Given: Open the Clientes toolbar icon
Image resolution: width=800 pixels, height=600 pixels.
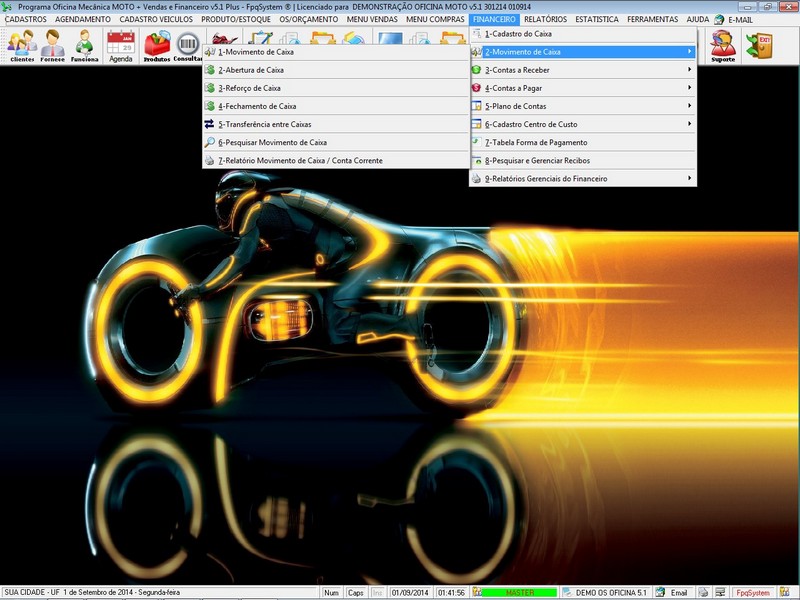Looking at the screenshot, I should click(21, 45).
